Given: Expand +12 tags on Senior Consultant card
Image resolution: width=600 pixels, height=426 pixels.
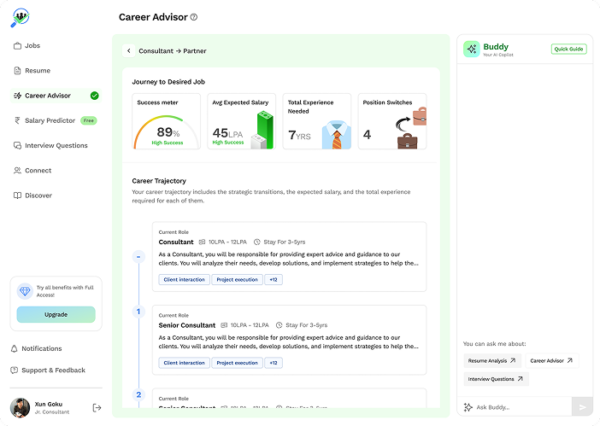Looking at the screenshot, I should (x=273, y=363).
